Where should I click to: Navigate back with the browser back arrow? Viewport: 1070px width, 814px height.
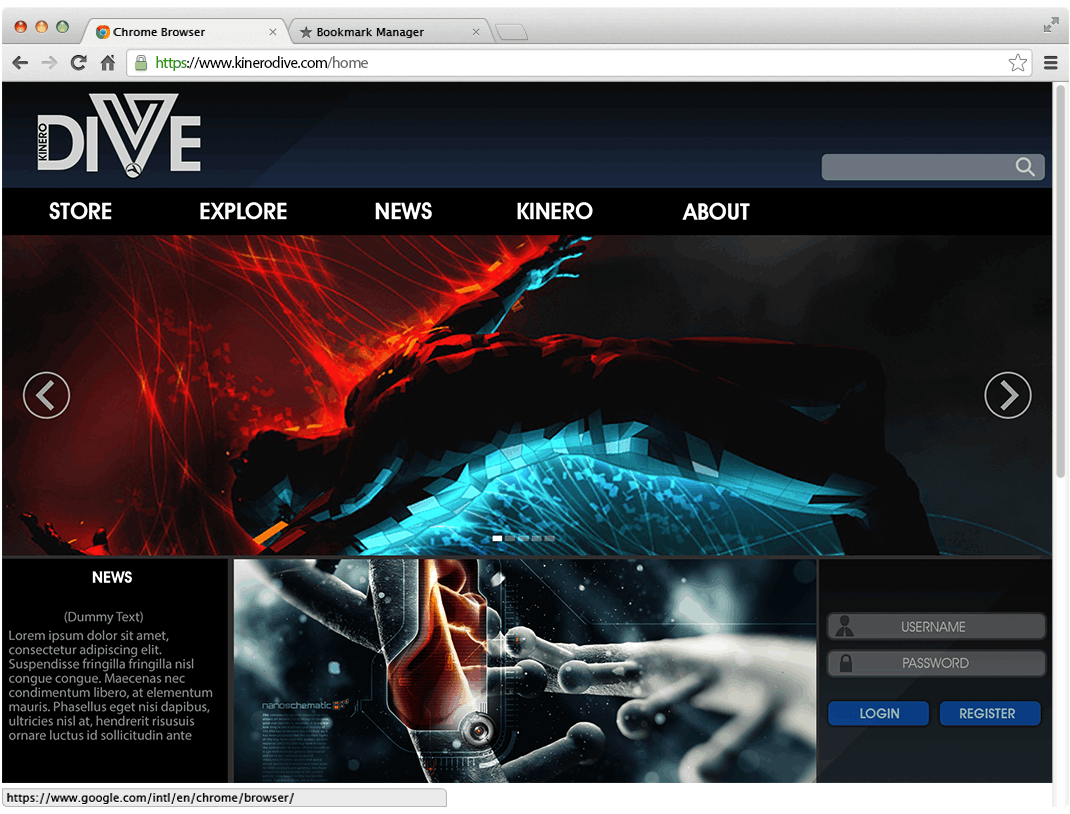pos(20,62)
